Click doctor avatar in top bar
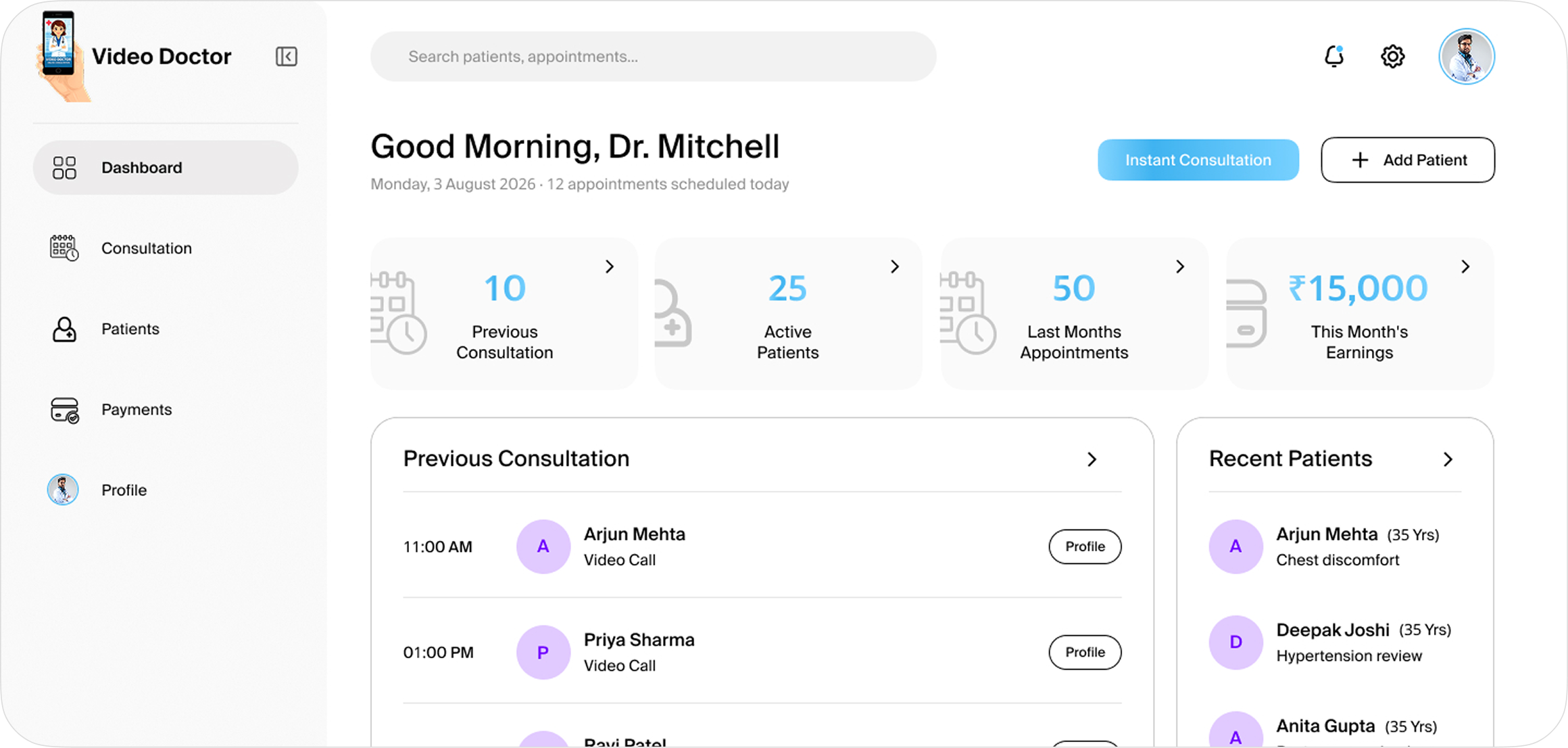1568x748 pixels. 1467,56
